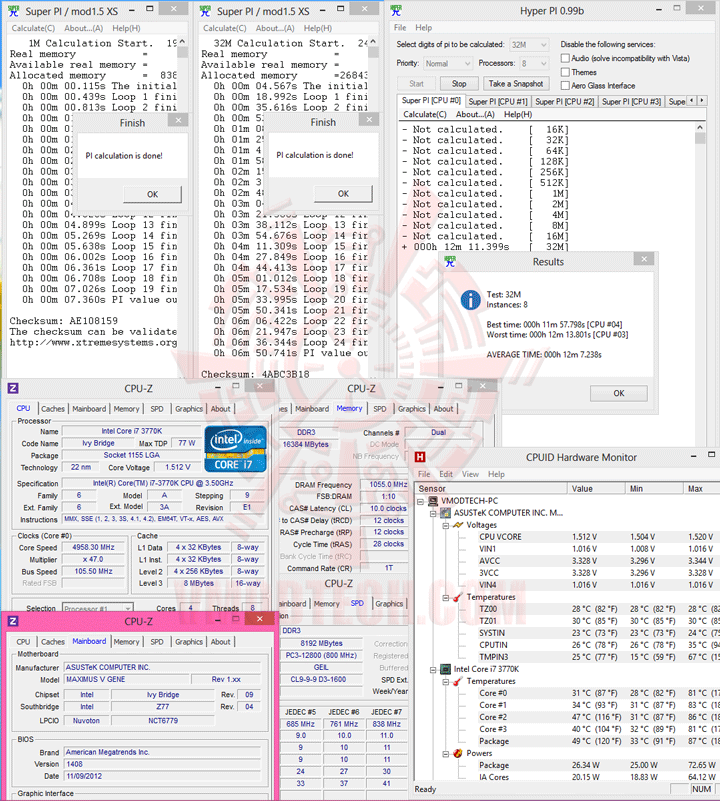Click OK in 32M Finish dialog

(x=343, y=194)
